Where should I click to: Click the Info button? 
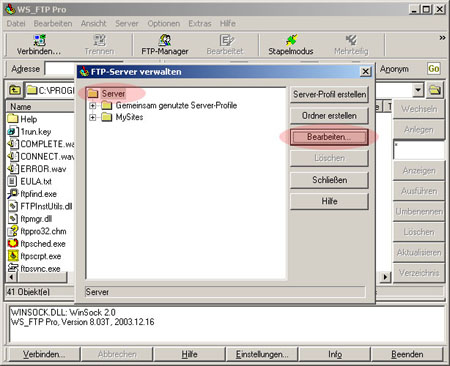coord(335,354)
